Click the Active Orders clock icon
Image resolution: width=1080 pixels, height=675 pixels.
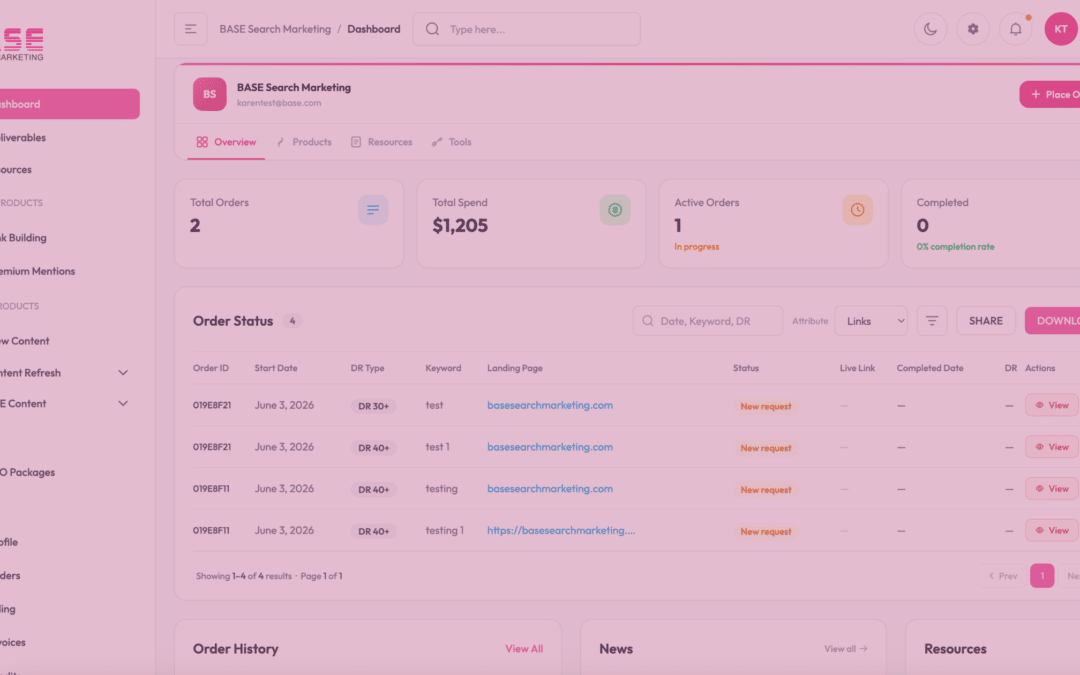858,210
